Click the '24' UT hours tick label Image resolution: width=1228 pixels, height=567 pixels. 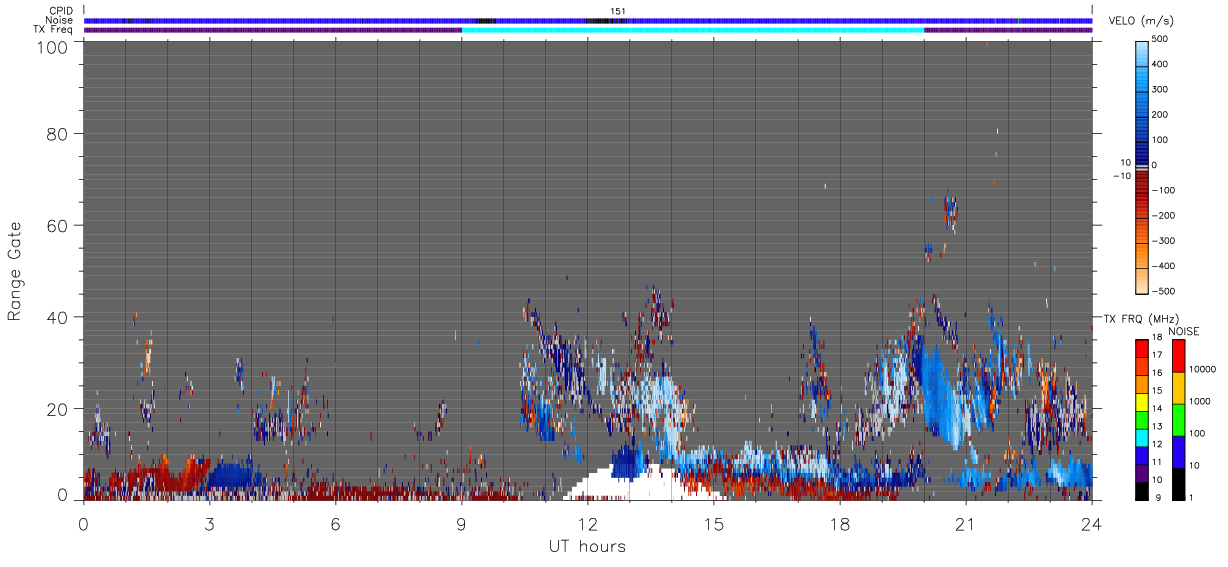(x=1091, y=524)
